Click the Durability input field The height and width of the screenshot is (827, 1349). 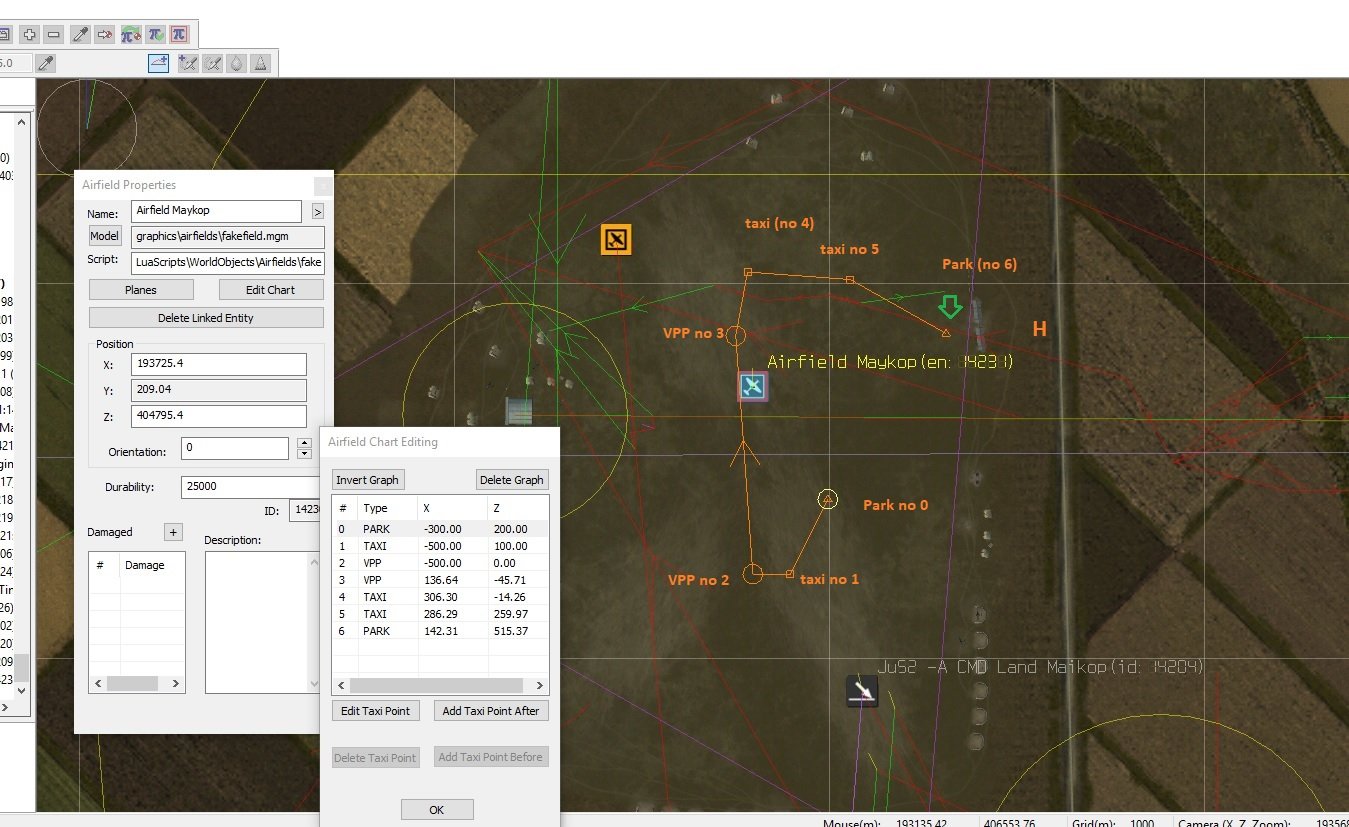pyautogui.click(x=250, y=487)
